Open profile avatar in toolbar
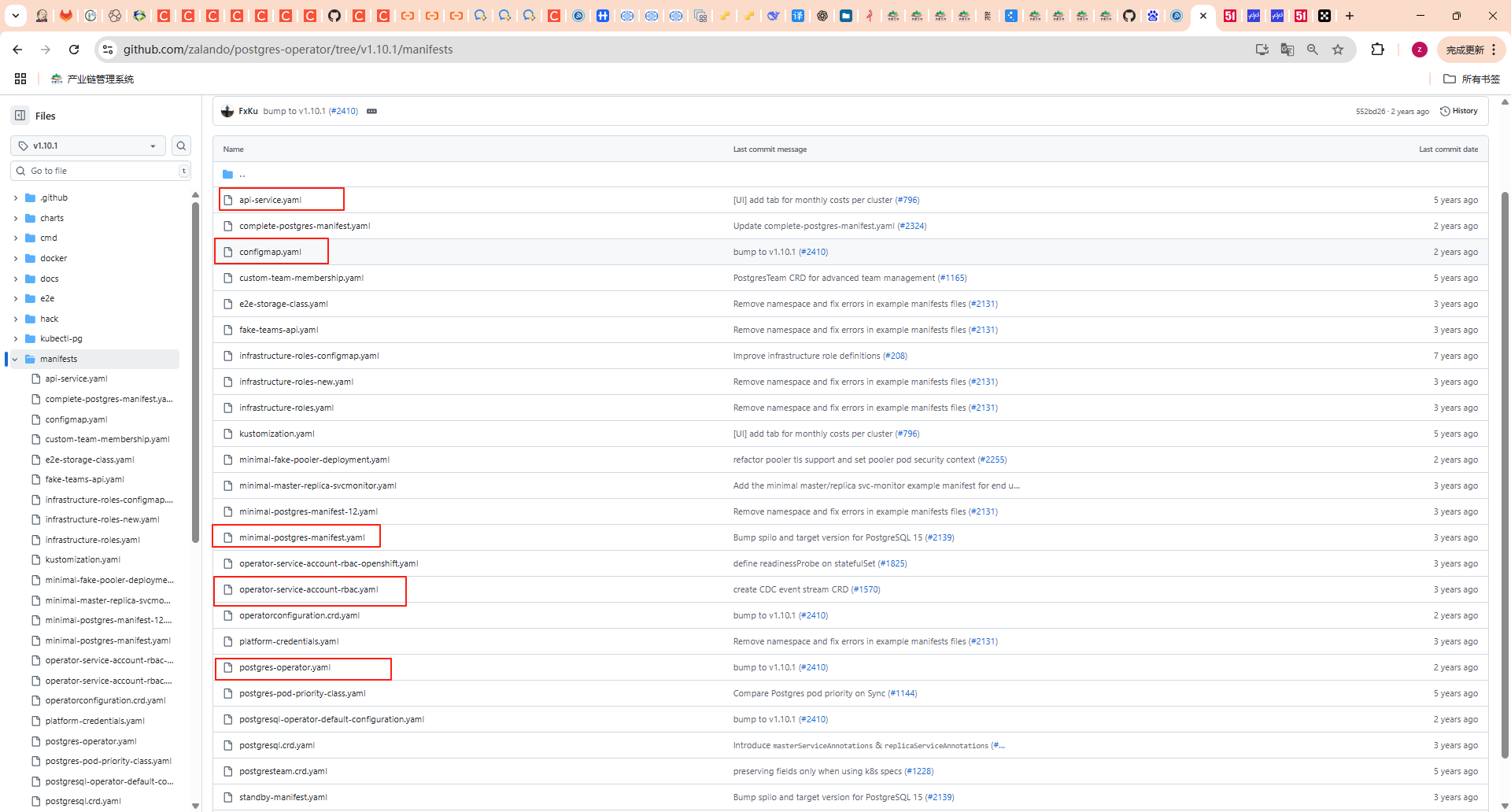 [x=1420, y=50]
